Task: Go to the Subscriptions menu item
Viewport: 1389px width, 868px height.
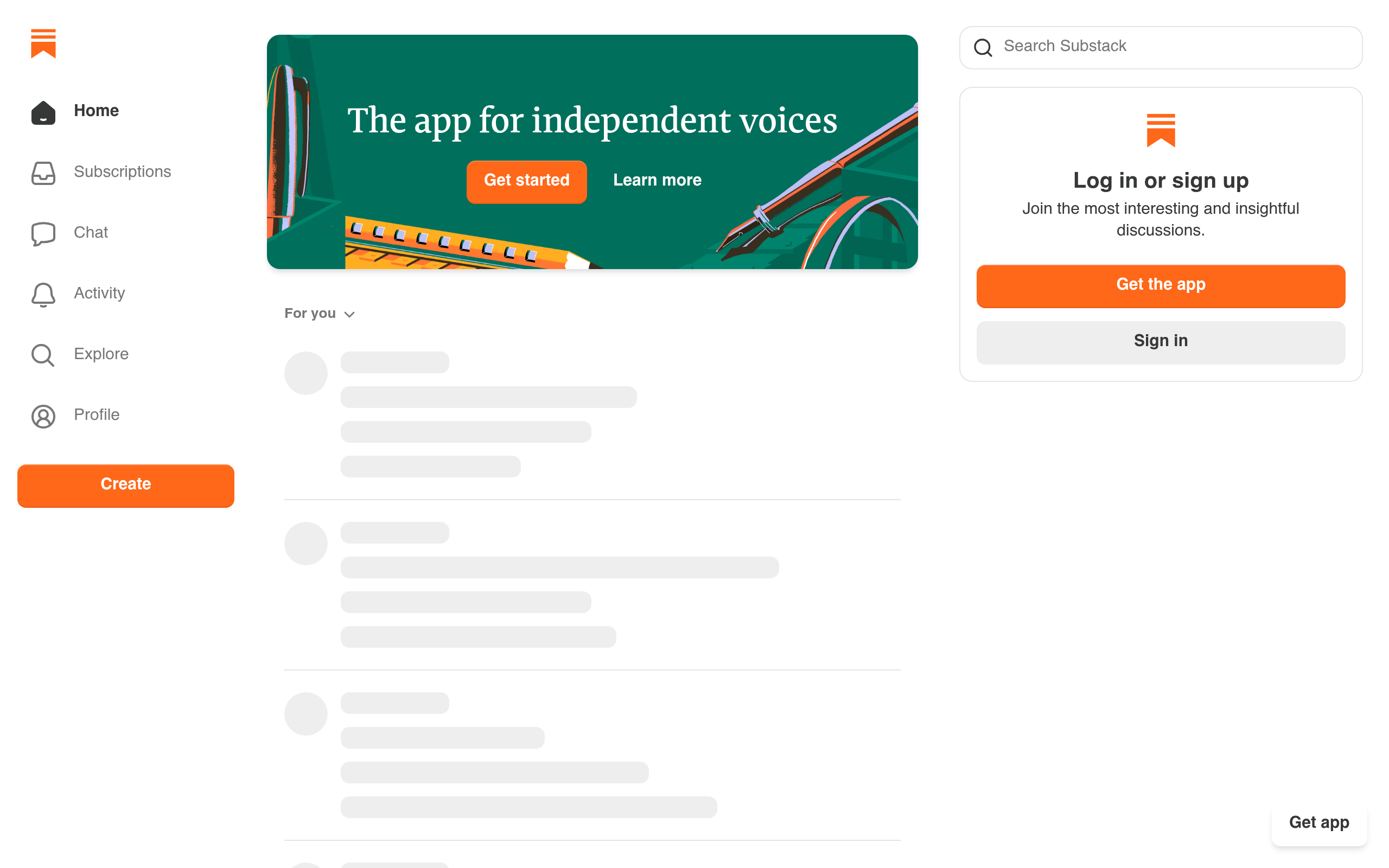Action: click(122, 171)
